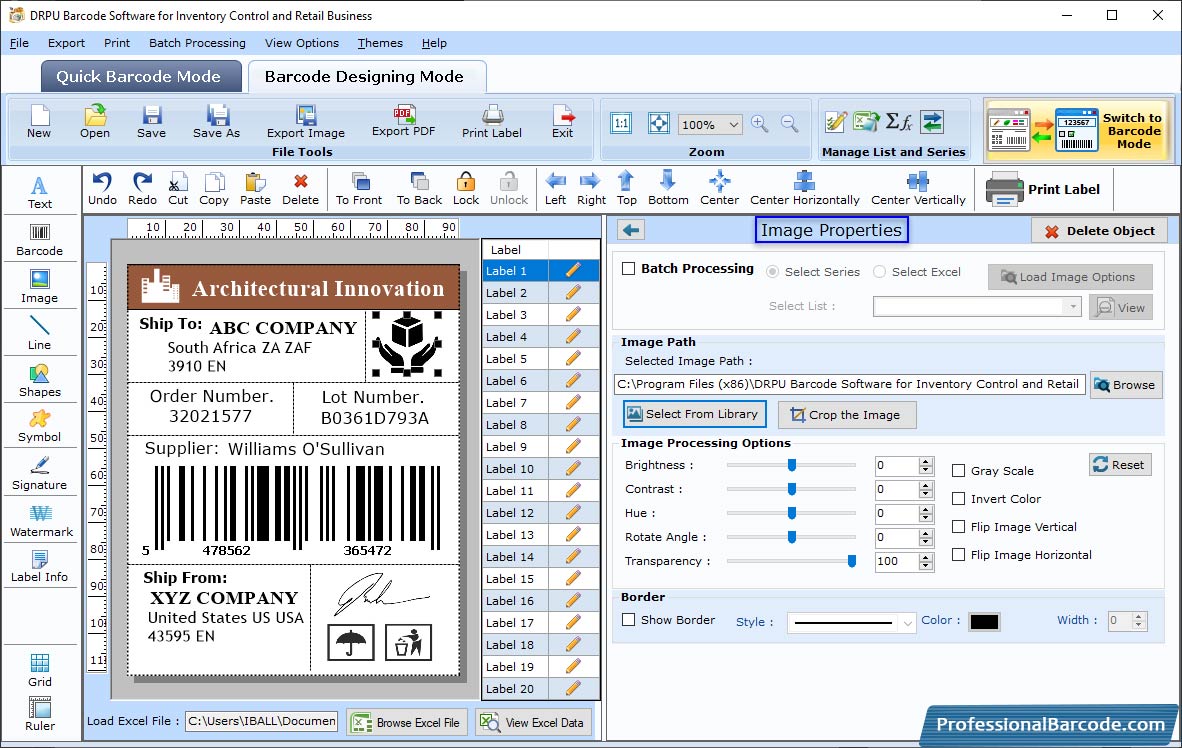Add a Watermark to the label

pos(41,521)
